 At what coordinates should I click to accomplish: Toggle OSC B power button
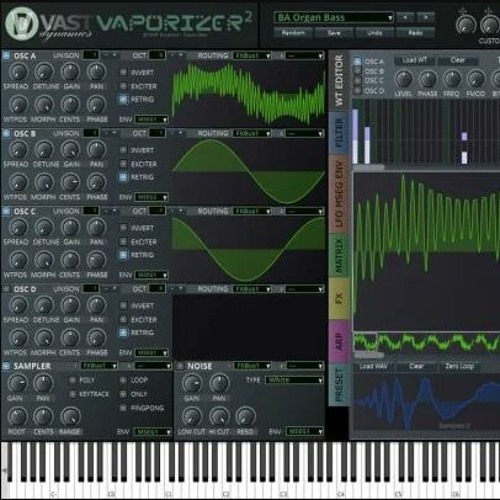coord(6,133)
